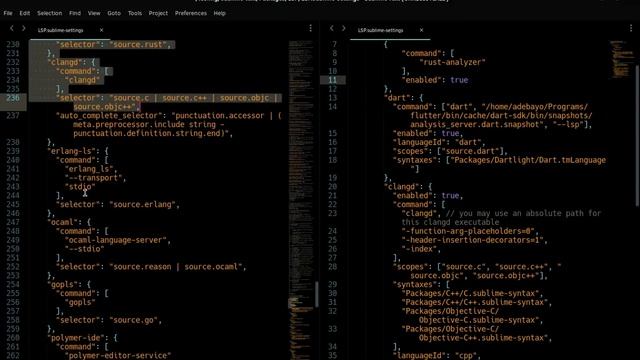Screen dimensions: 640x360
Task: Click "Packages/C++/C.sublime-syntax" entry
Action: click(470, 293)
